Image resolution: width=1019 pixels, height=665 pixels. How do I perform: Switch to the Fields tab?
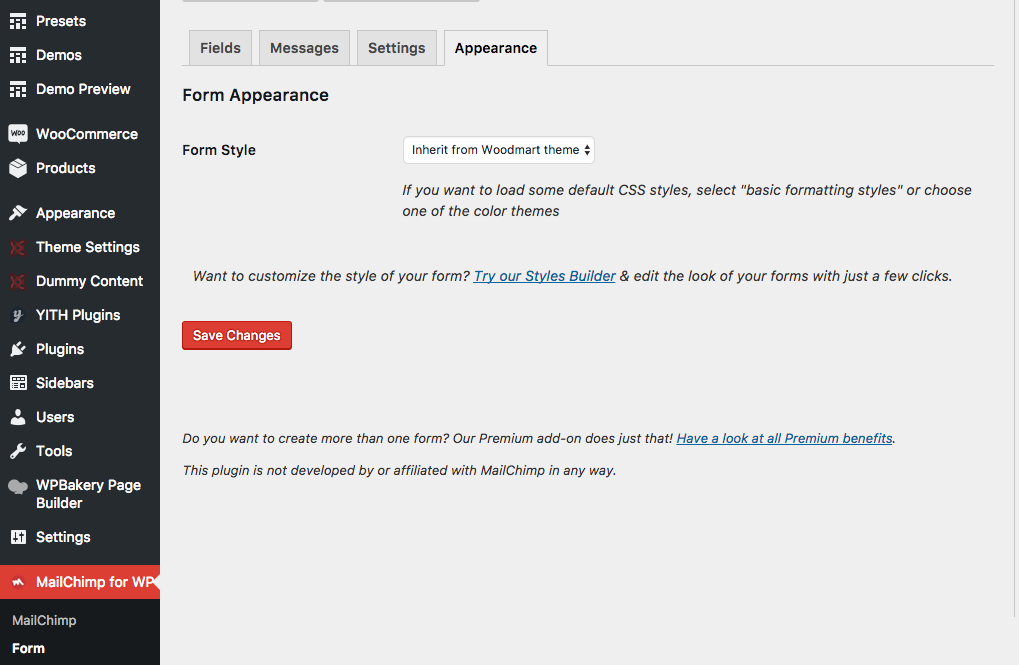pyautogui.click(x=220, y=48)
